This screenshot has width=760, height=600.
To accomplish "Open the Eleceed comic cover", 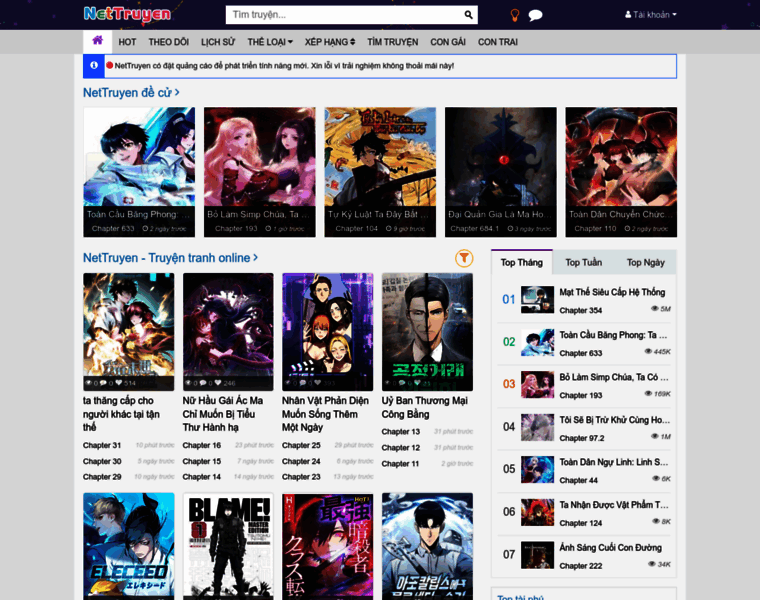I will (128, 546).
